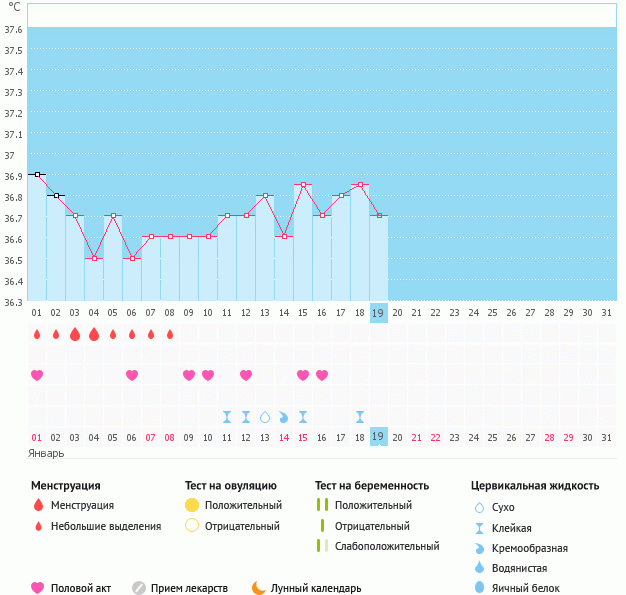Click the grey medication intake legend icon

point(139,588)
